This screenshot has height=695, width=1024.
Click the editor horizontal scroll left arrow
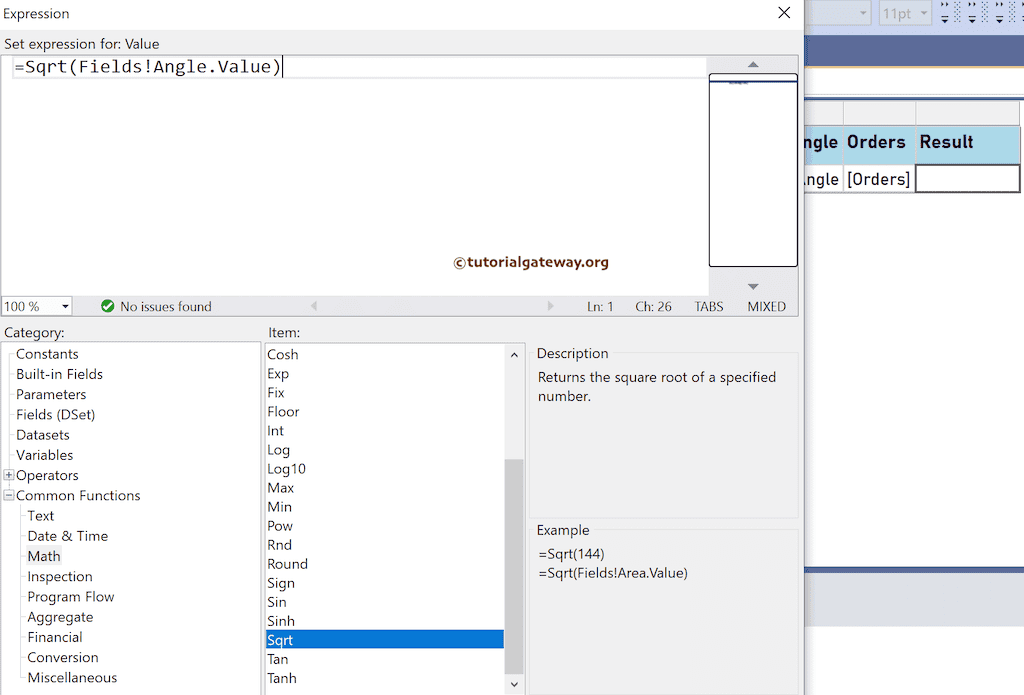[x=314, y=306]
